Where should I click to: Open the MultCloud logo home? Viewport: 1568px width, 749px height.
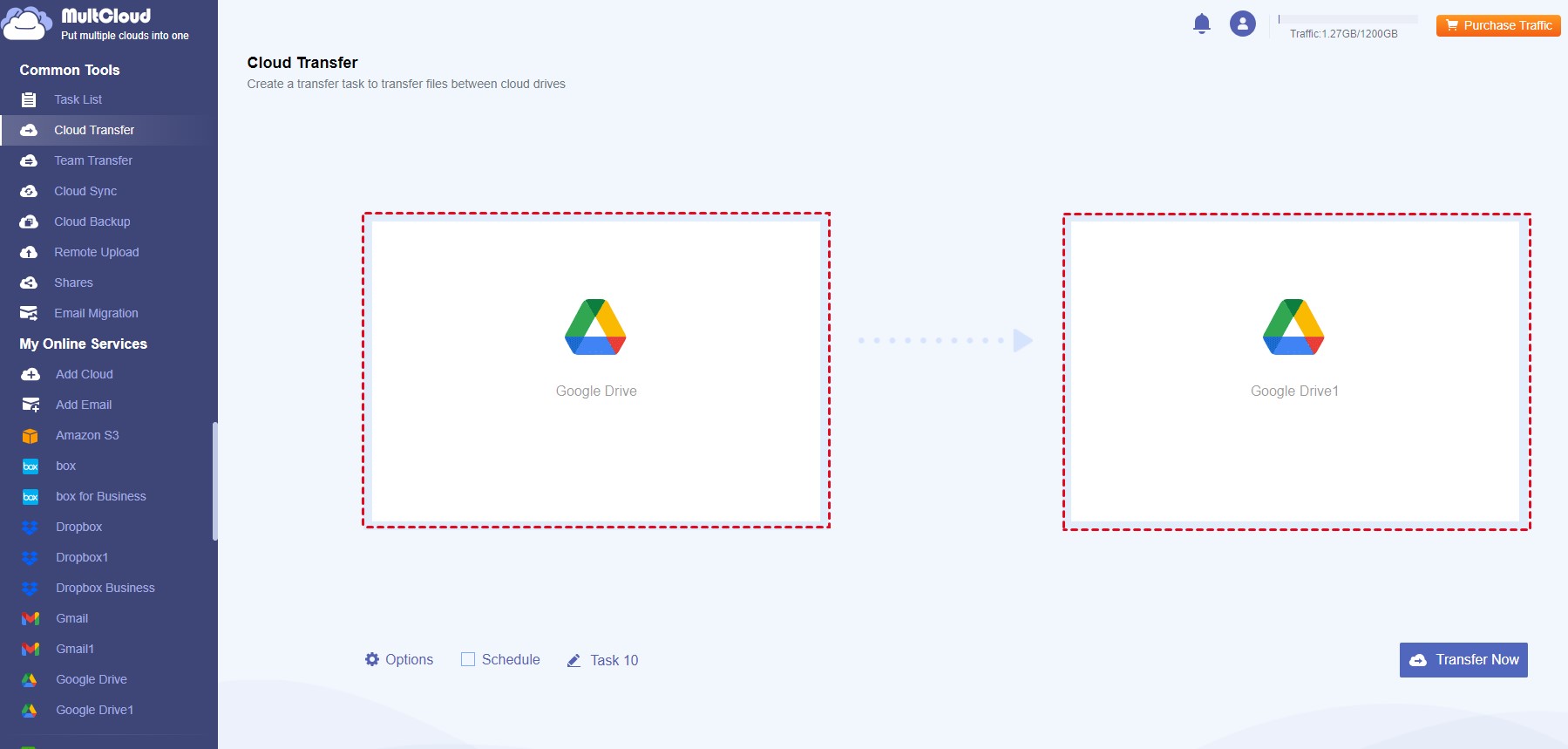pyautogui.click(x=96, y=24)
